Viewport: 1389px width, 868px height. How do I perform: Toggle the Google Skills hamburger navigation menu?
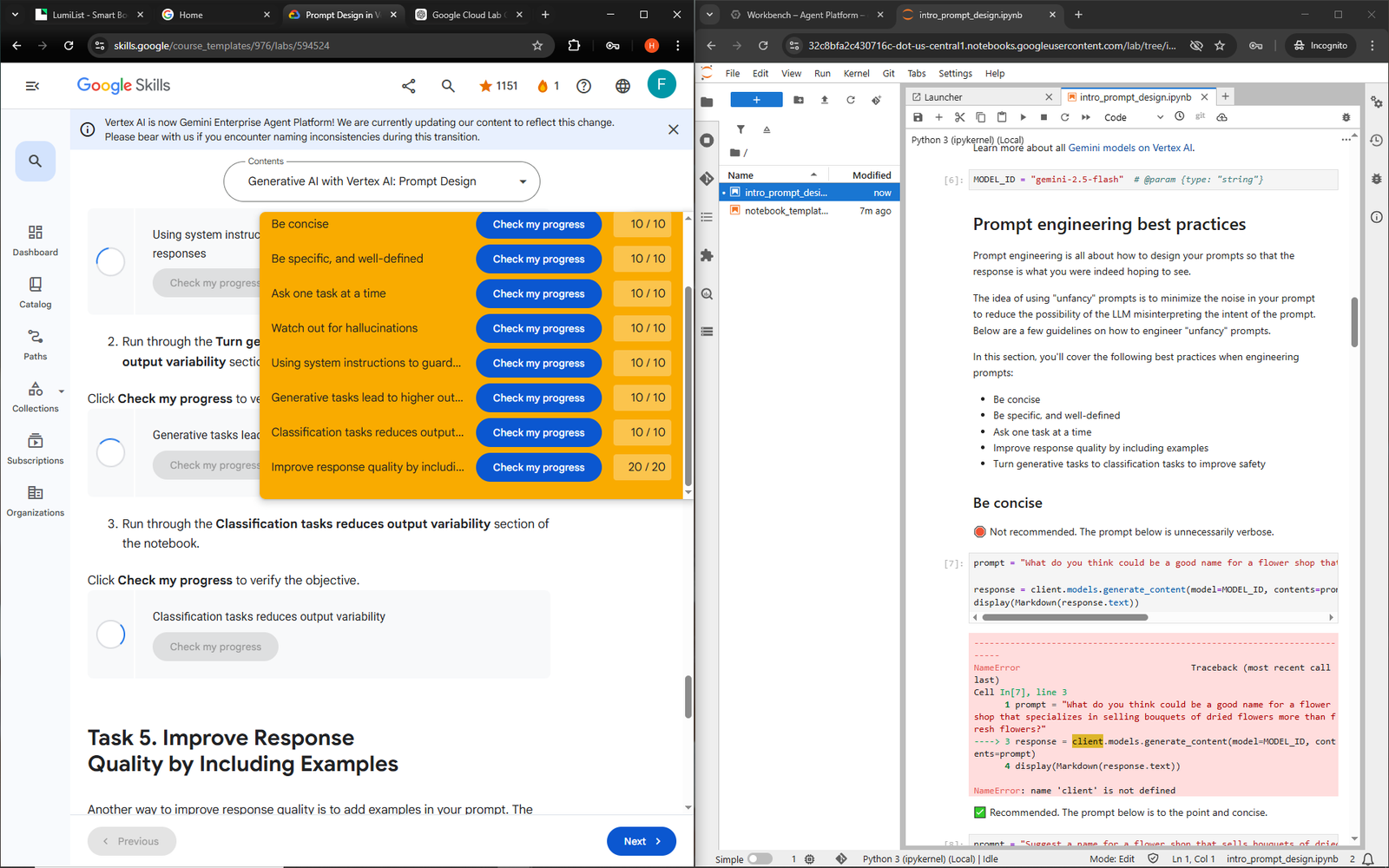coord(32,86)
